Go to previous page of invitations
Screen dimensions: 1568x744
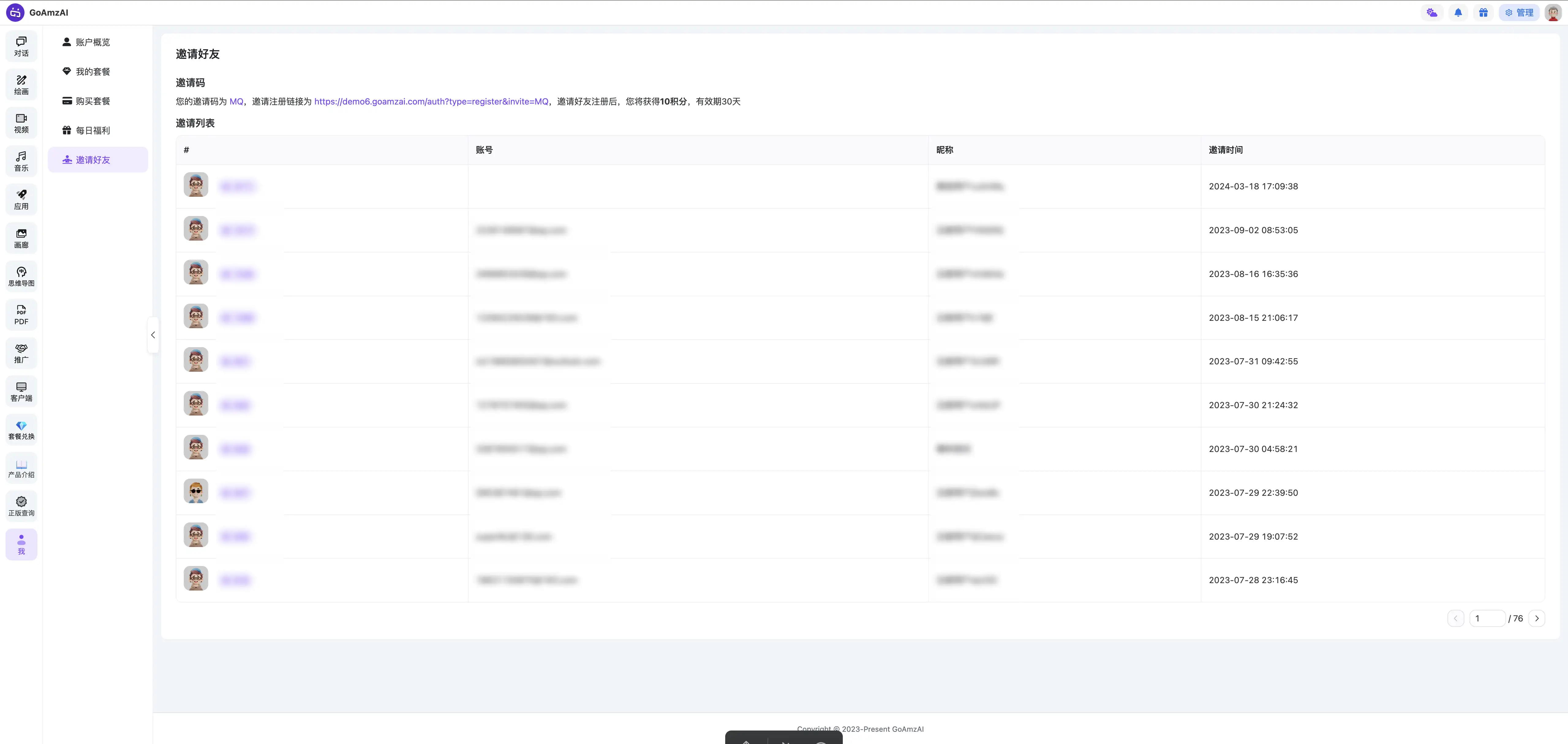point(1455,619)
